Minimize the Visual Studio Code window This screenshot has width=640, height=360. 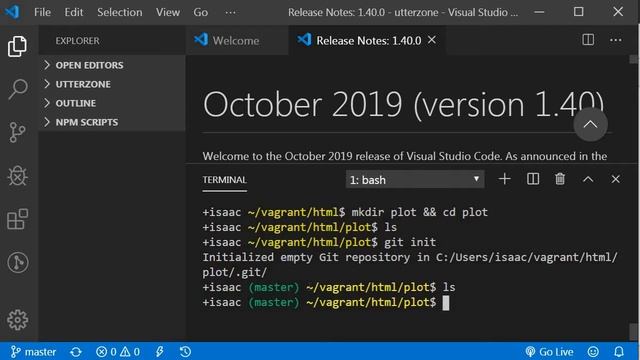click(539, 12)
